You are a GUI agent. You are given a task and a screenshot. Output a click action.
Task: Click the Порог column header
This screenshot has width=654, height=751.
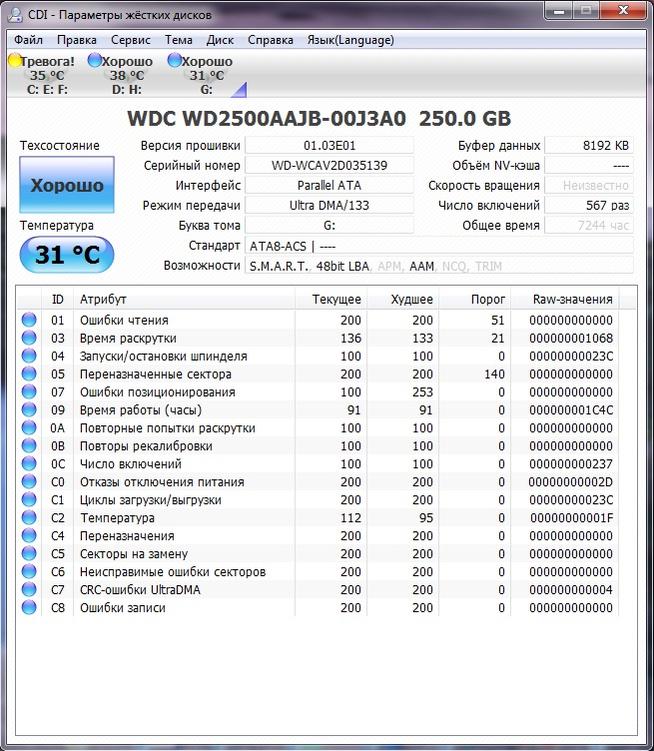click(475, 299)
